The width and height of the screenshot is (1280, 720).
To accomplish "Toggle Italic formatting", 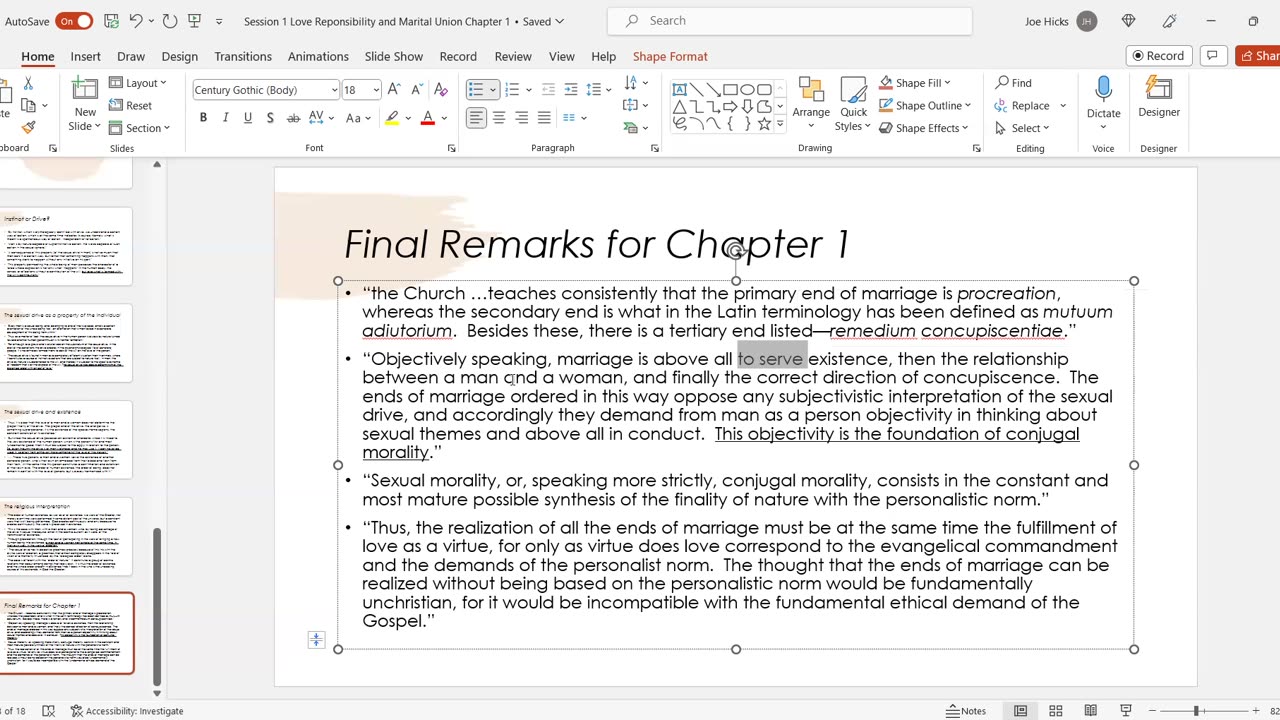I will [x=225, y=118].
